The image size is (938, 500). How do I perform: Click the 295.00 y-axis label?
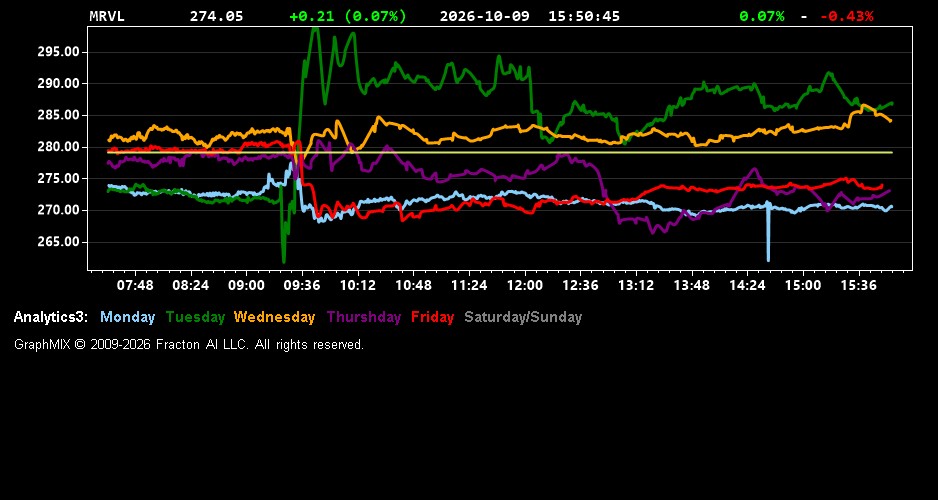pos(59,52)
